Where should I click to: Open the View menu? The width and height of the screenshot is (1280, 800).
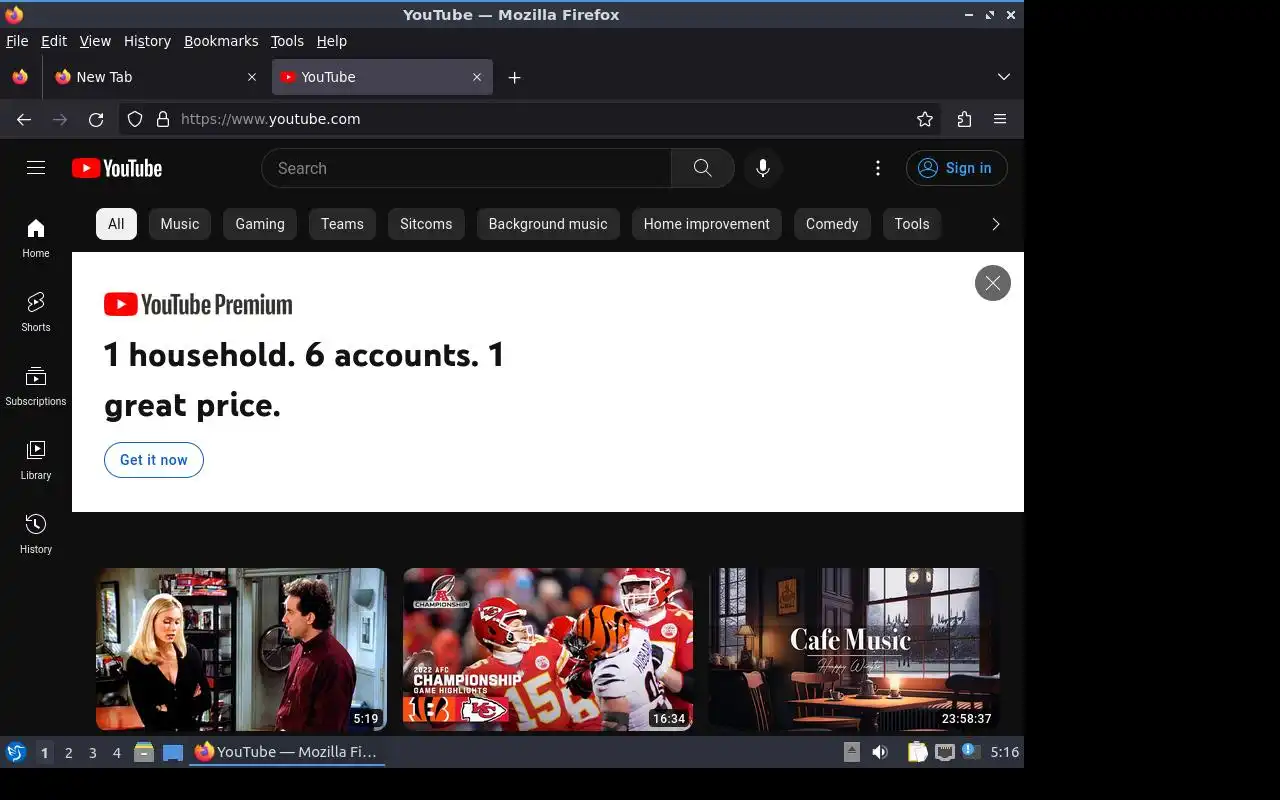(95, 41)
